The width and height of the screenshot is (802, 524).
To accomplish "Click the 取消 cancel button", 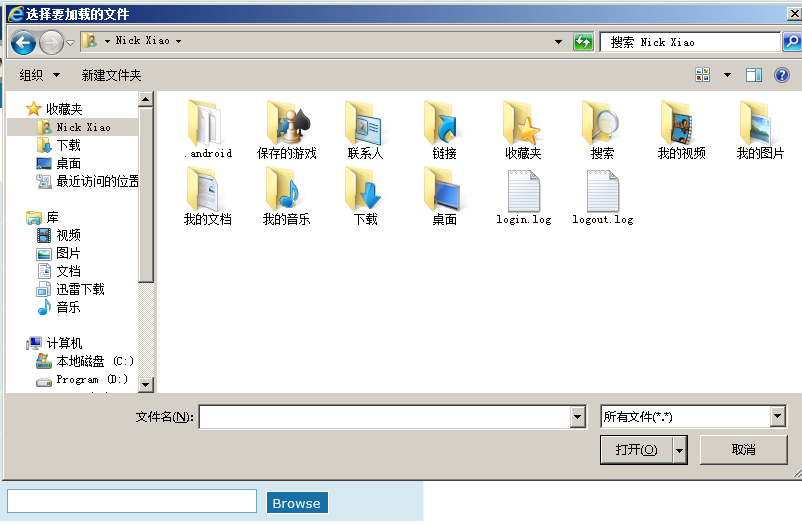I will 743,450.
